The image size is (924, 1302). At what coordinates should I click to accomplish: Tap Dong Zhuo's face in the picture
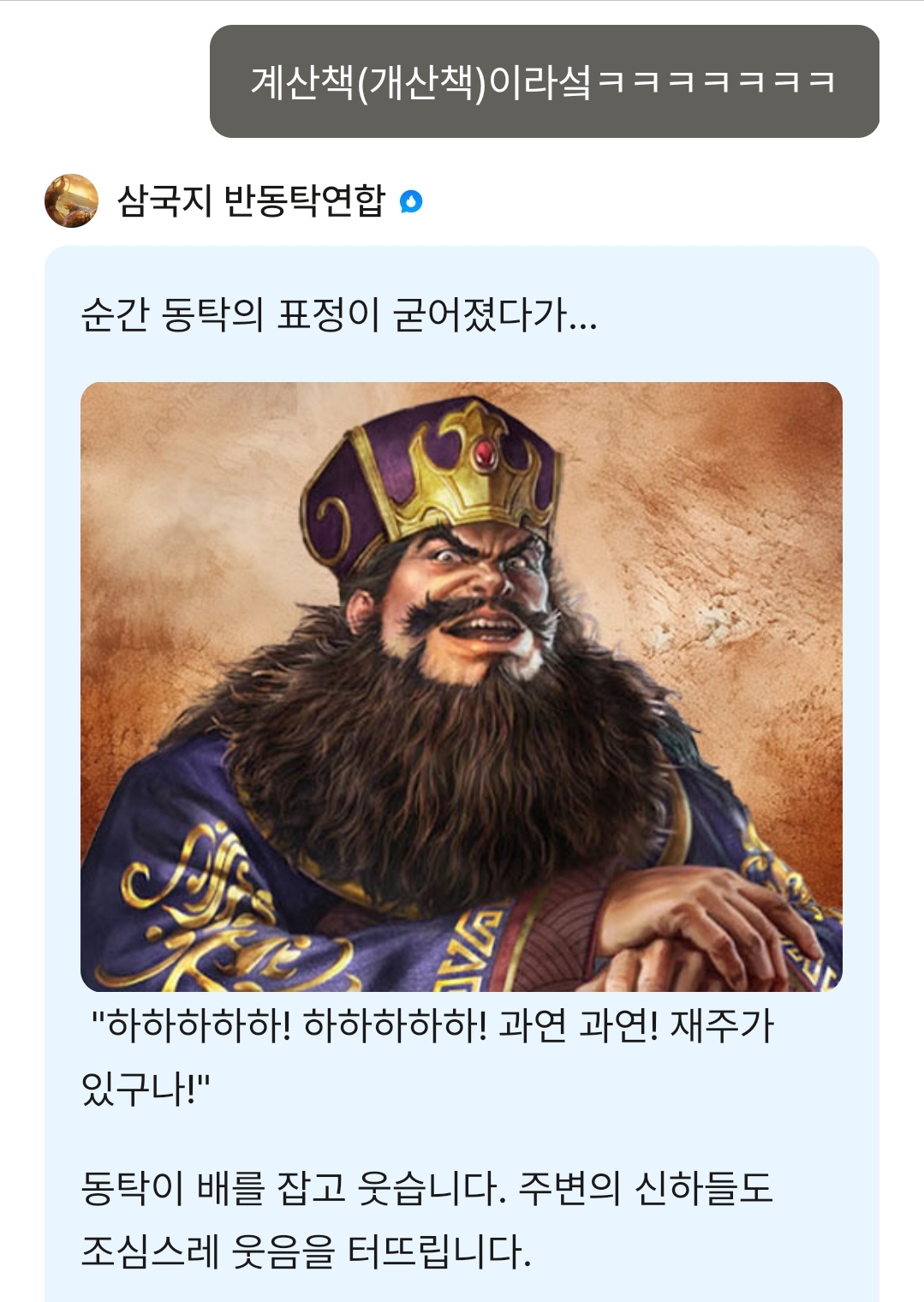480,591
